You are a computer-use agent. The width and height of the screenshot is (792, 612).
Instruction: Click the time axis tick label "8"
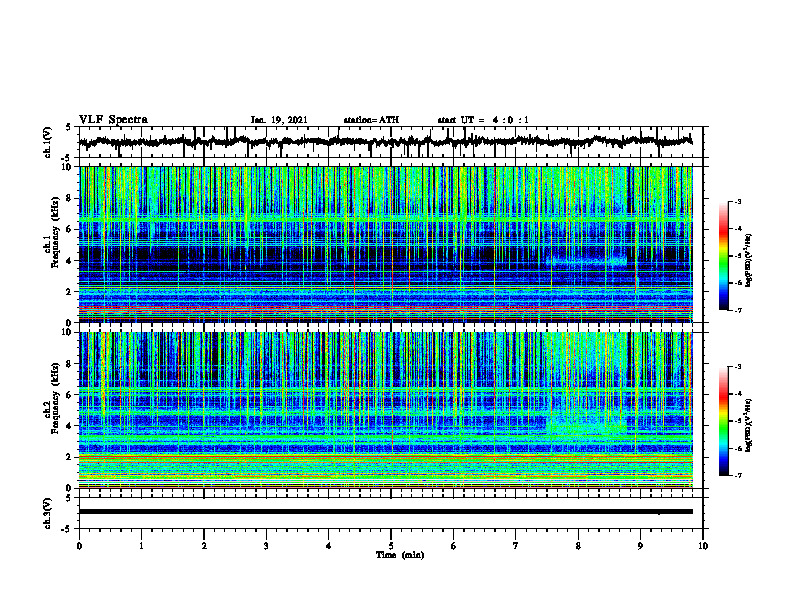[578, 546]
